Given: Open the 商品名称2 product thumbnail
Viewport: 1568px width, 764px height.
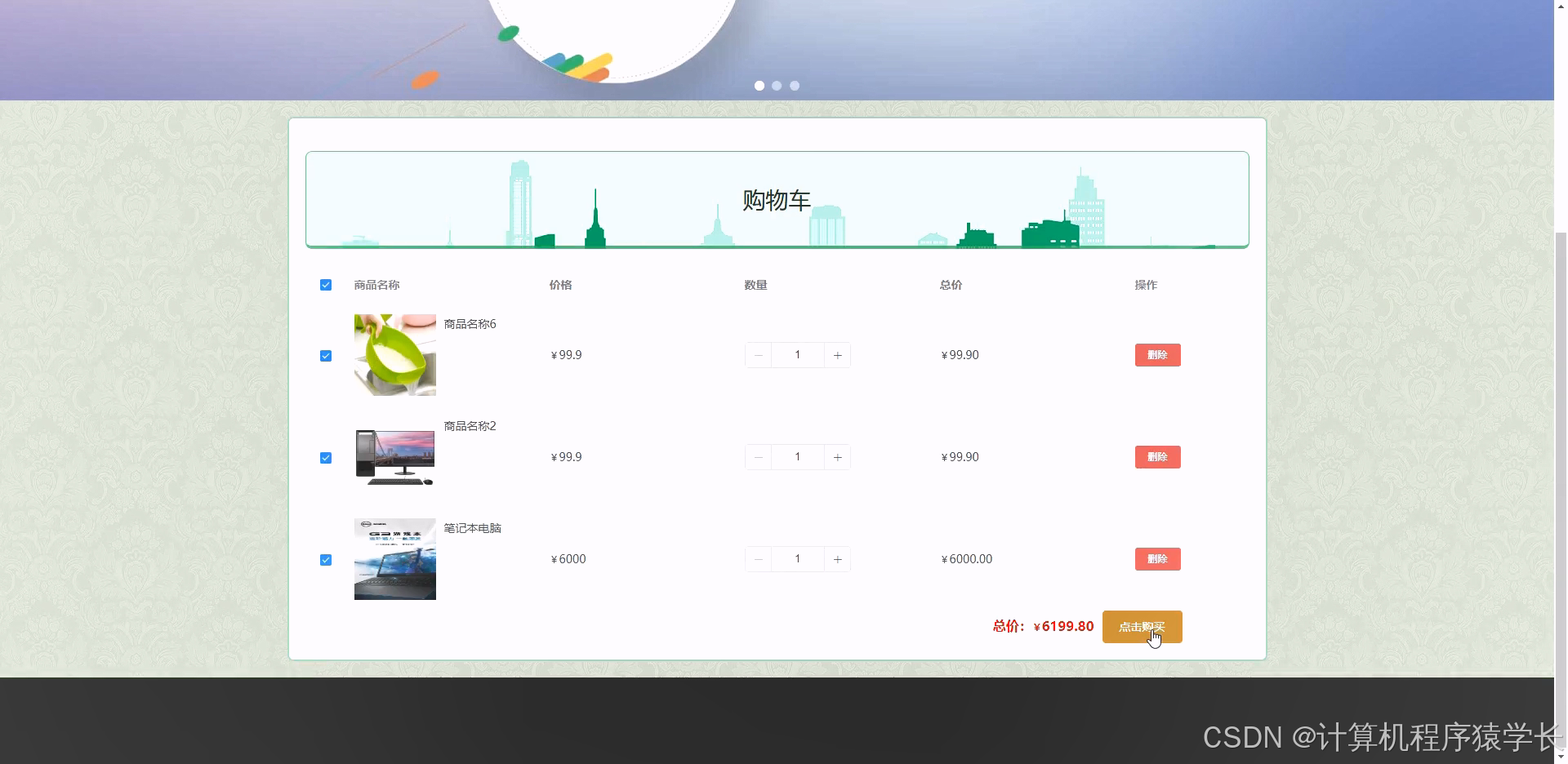Looking at the screenshot, I should pos(394,456).
